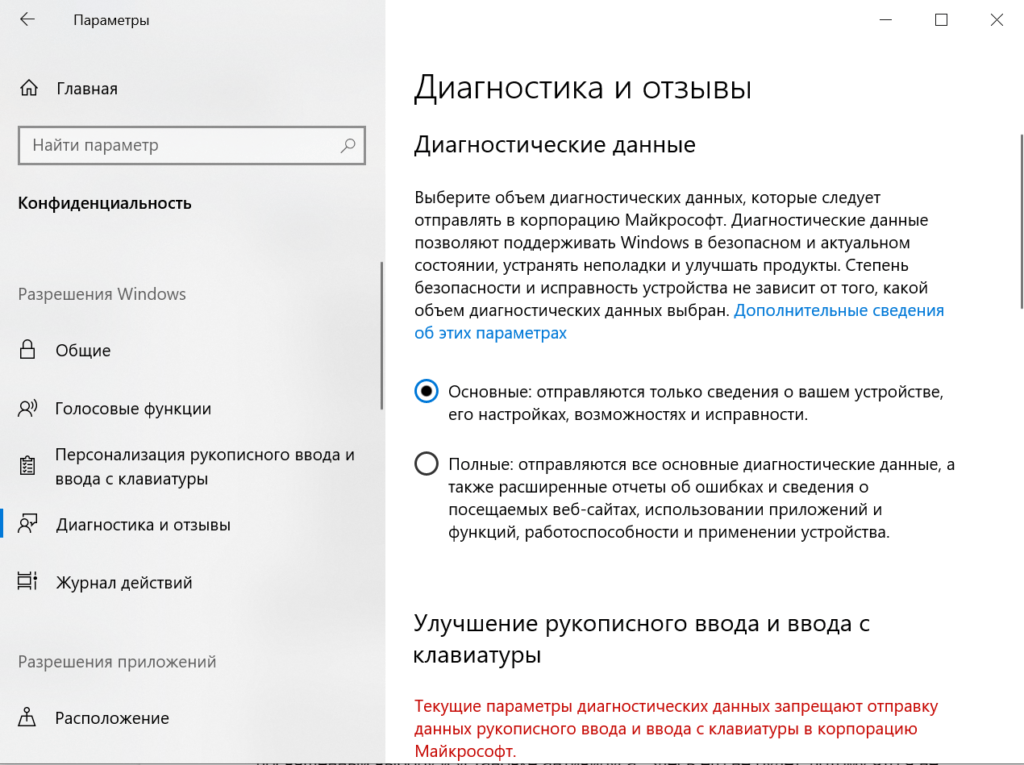Maximize the Параметры window
Screen dimensions: 1024x765
point(941,20)
